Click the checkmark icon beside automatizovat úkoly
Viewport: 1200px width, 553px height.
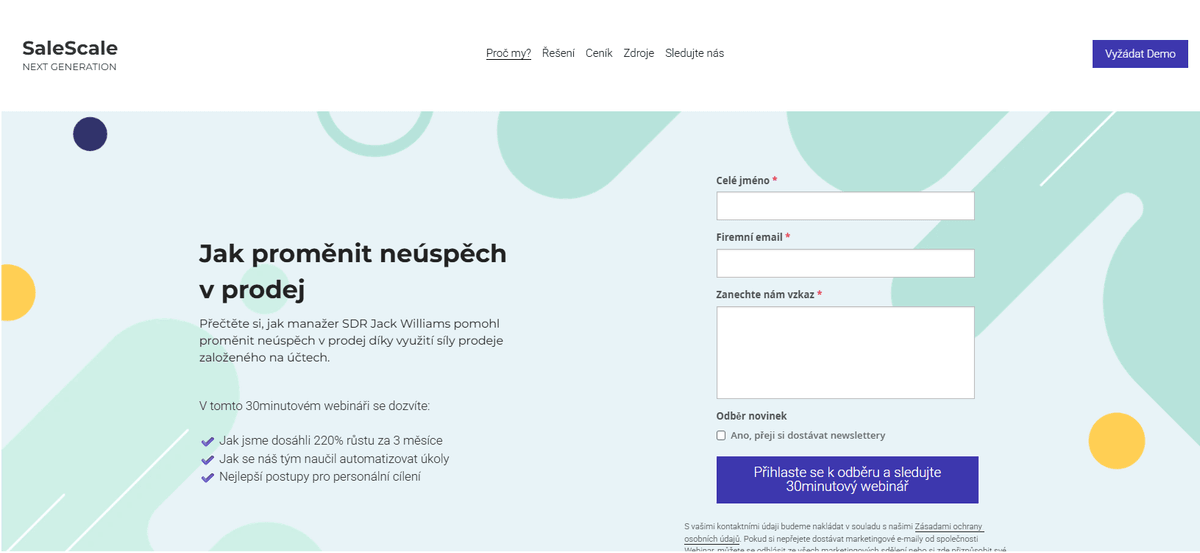tap(208, 459)
